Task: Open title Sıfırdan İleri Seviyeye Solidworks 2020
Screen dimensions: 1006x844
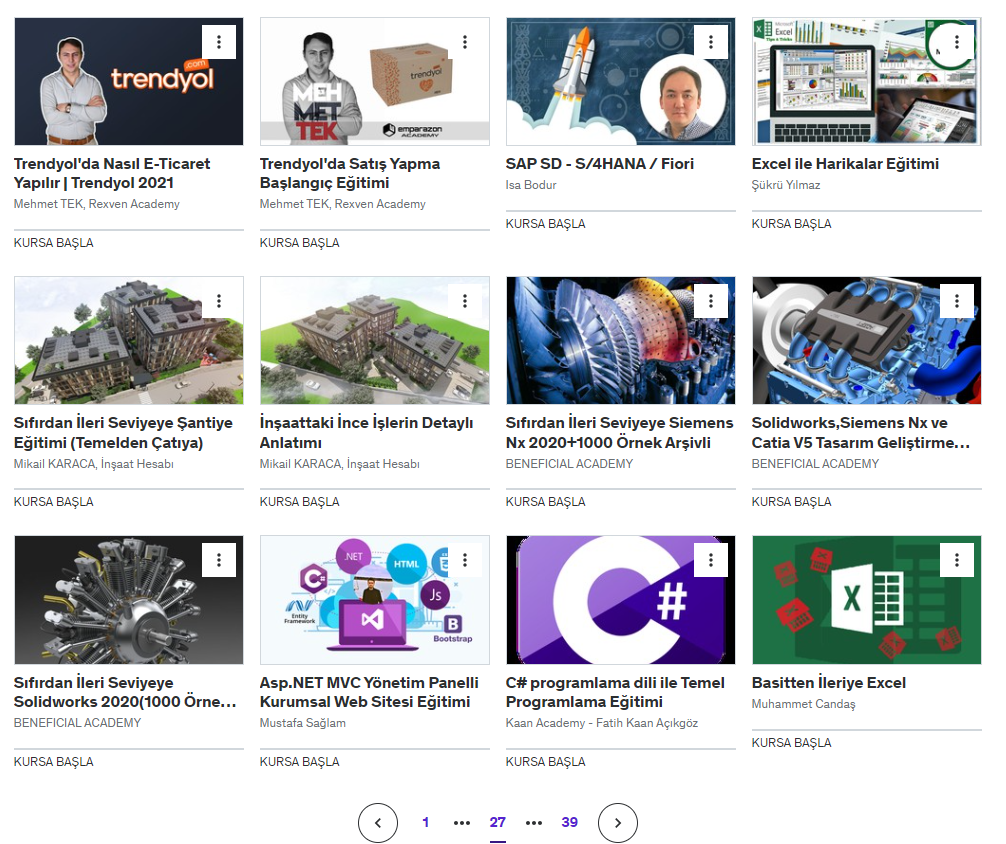Action: (x=125, y=692)
